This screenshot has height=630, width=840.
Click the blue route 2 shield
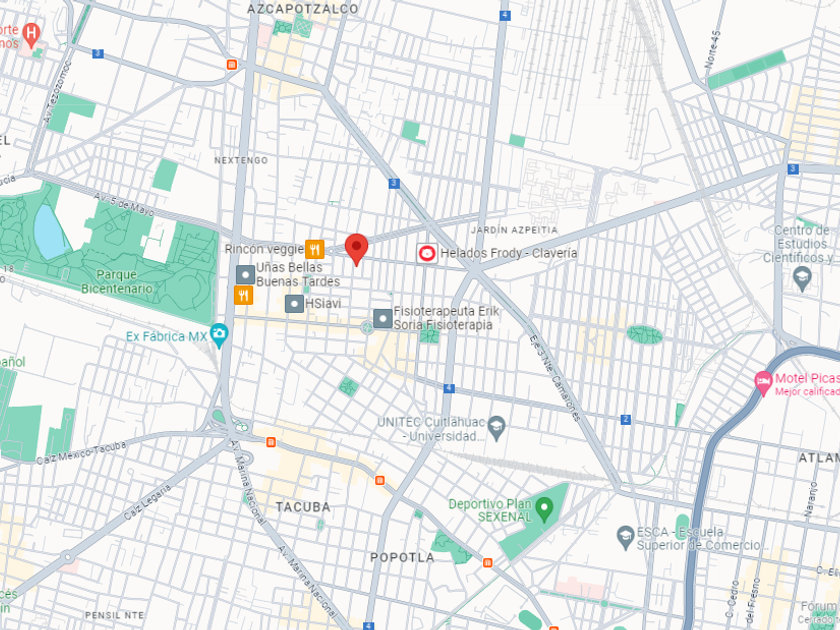coord(626,419)
